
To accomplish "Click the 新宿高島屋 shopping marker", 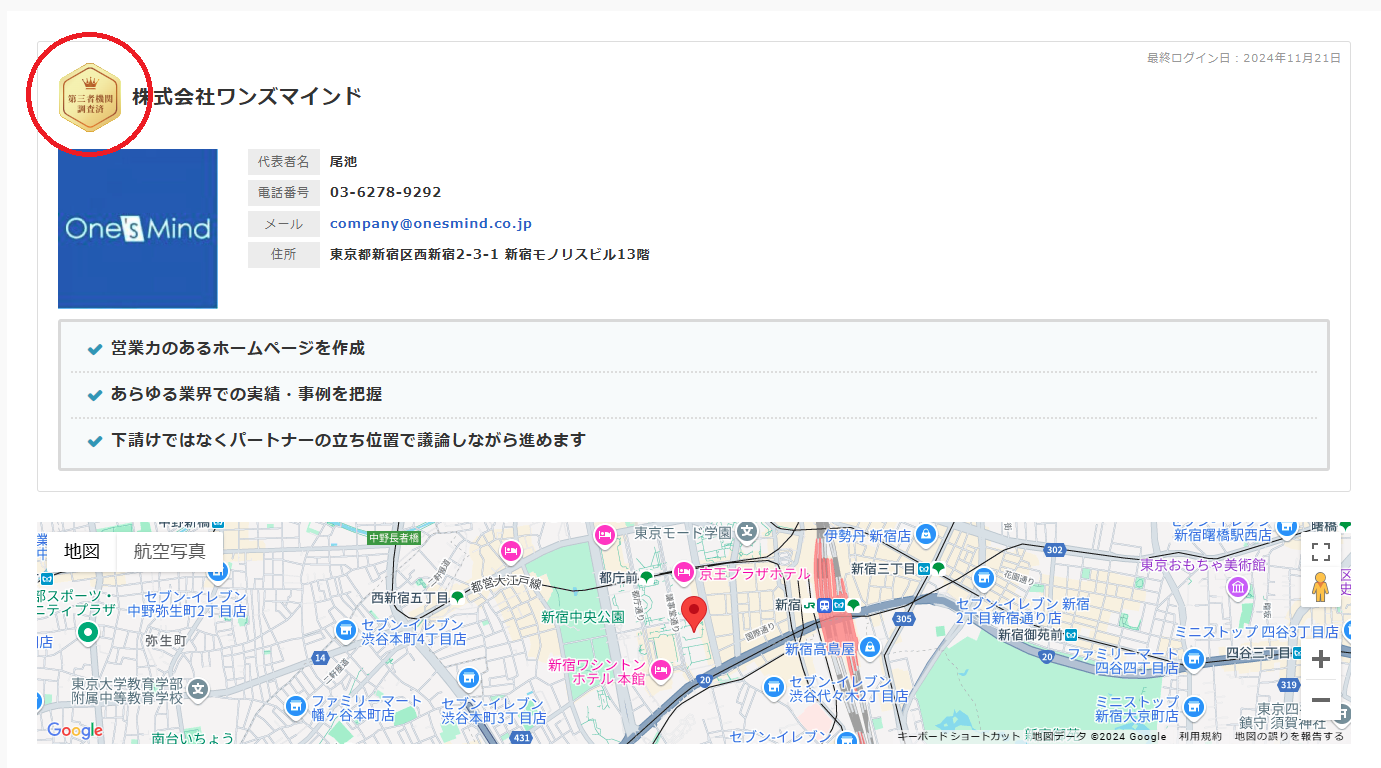I will [x=869, y=649].
